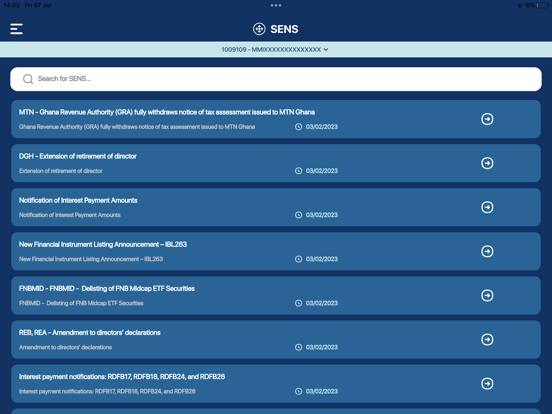Tap the search magnifier icon

(28, 79)
